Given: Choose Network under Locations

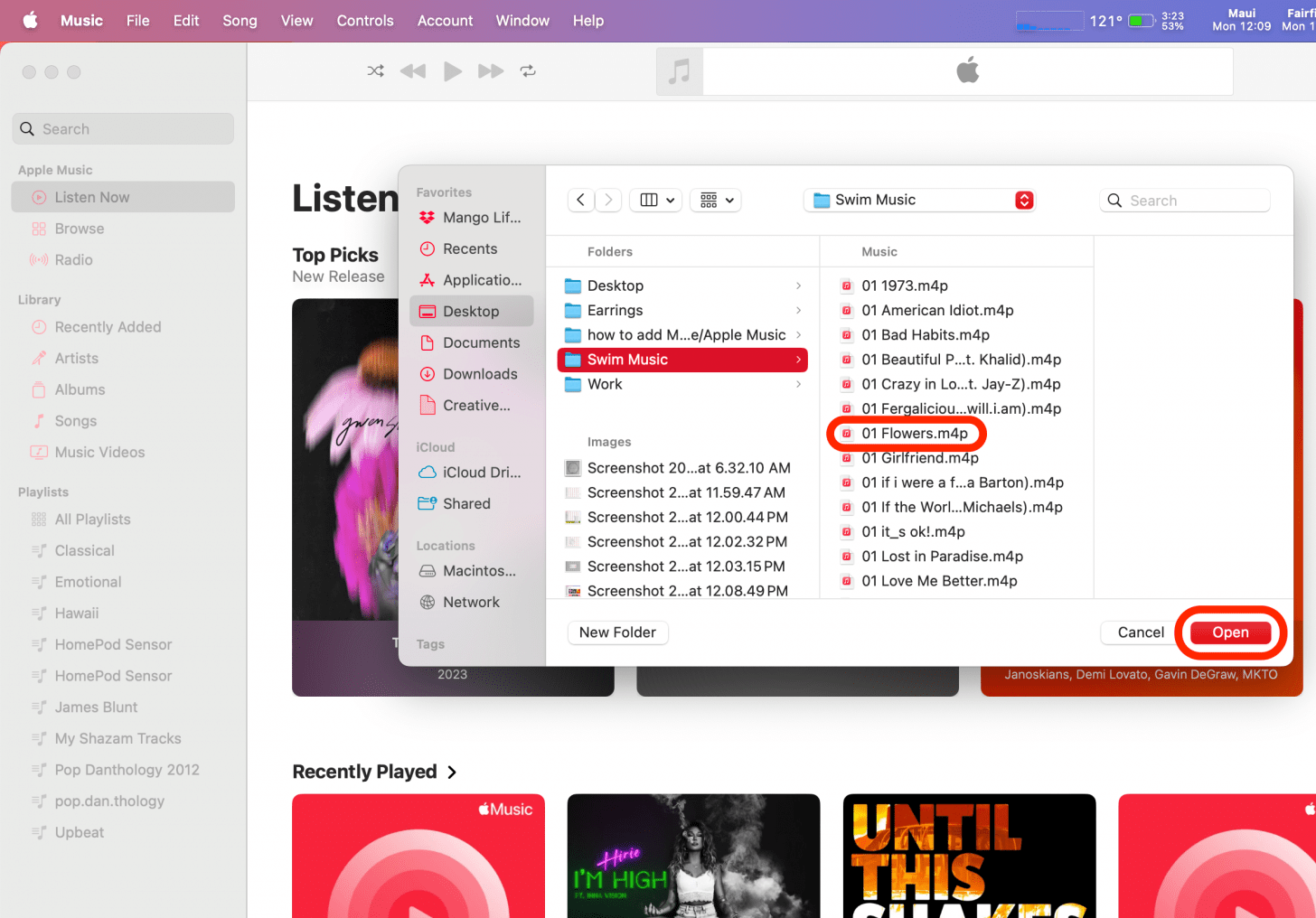Looking at the screenshot, I should click(x=470, y=603).
